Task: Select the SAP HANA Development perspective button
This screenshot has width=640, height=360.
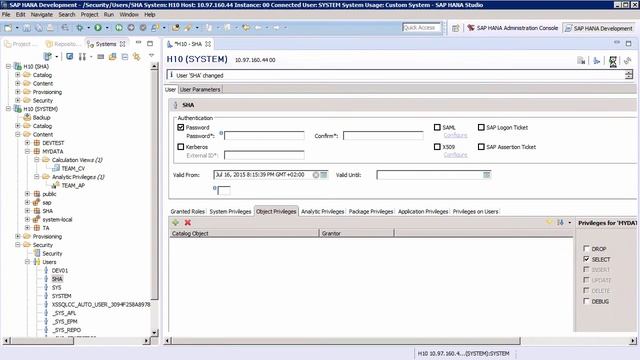Action: tap(599, 28)
